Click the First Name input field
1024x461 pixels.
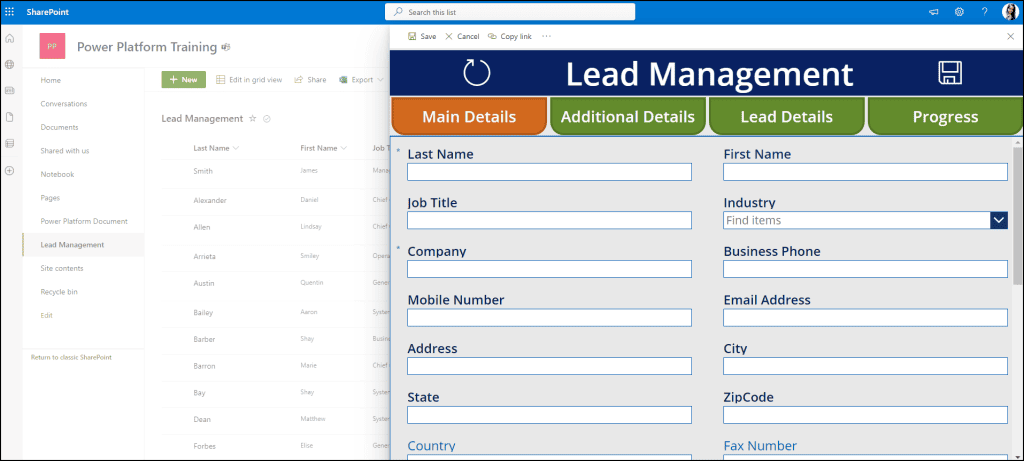pyautogui.click(x=865, y=172)
